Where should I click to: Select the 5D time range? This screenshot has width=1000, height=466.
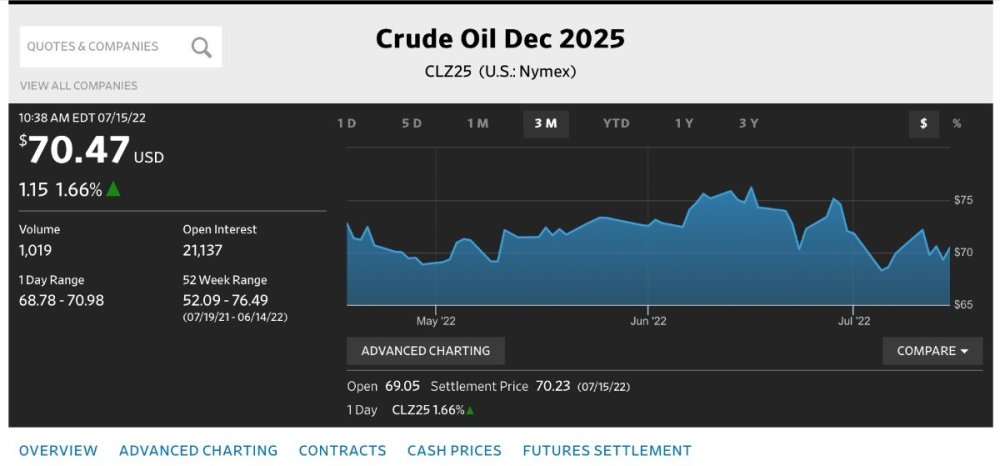[412, 124]
